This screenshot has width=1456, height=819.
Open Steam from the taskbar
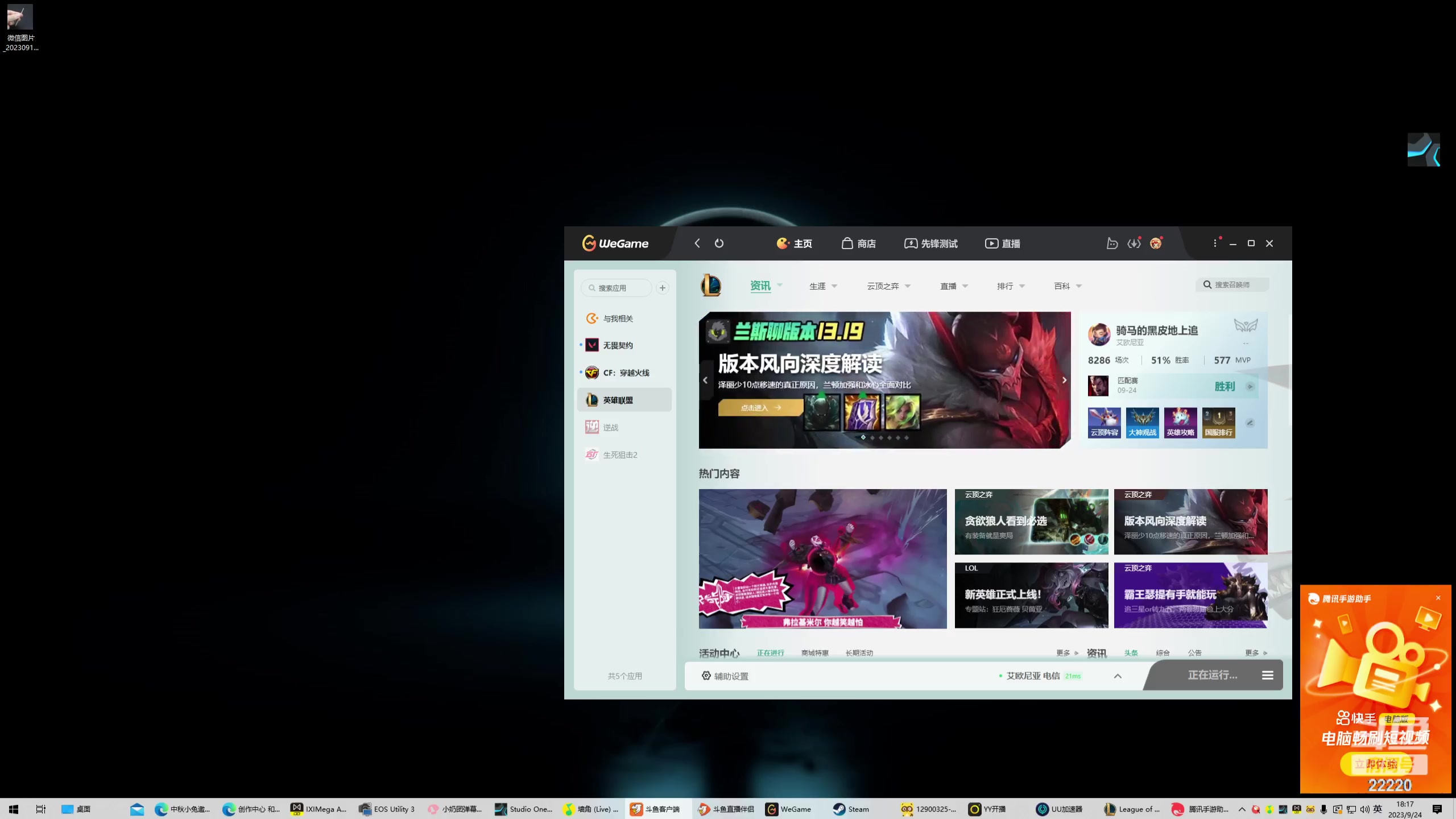851,809
